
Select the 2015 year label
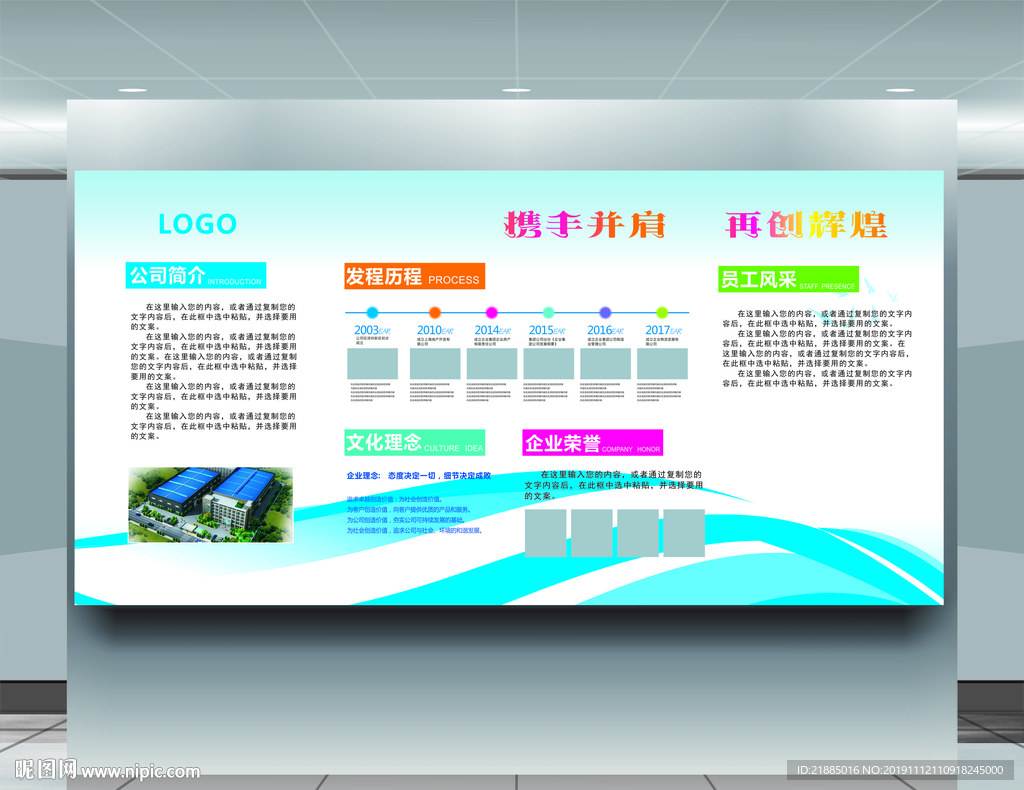pyautogui.click(x=547, y=330)
